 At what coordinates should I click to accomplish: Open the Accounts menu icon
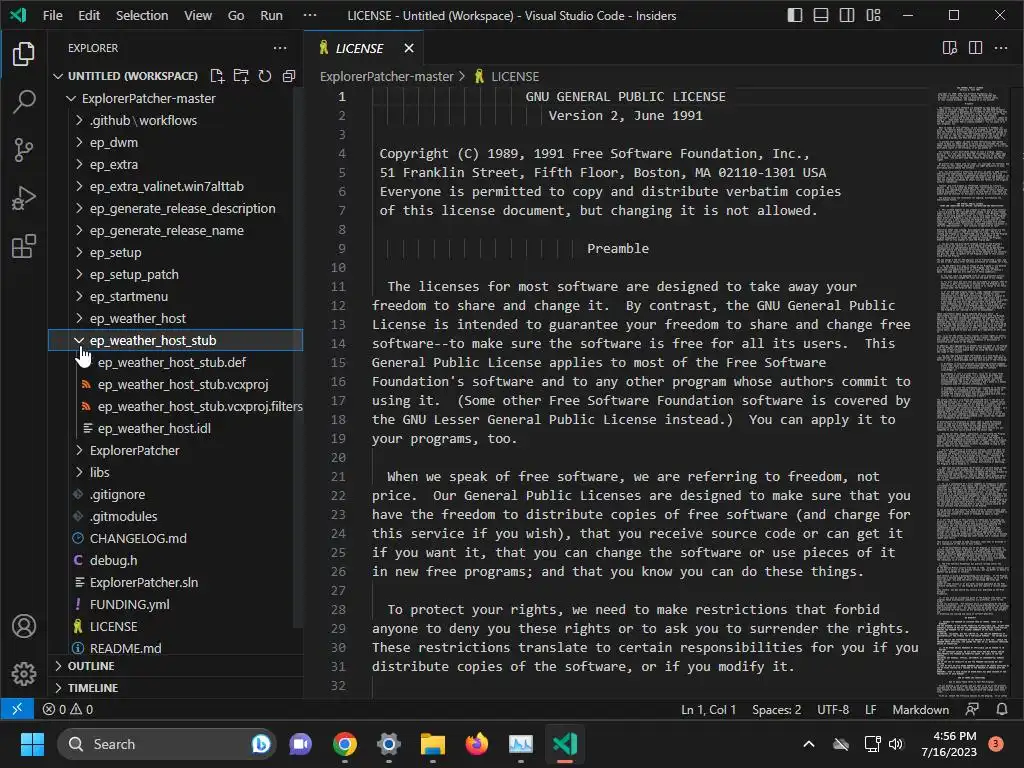[x=24, y=626]
